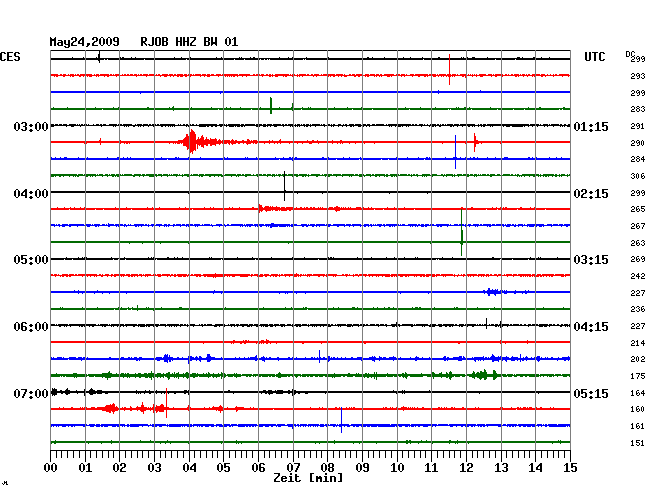Click the 02:15 UTC time label
The height and width of the screenshot is (494, 650).
[591, 194]
